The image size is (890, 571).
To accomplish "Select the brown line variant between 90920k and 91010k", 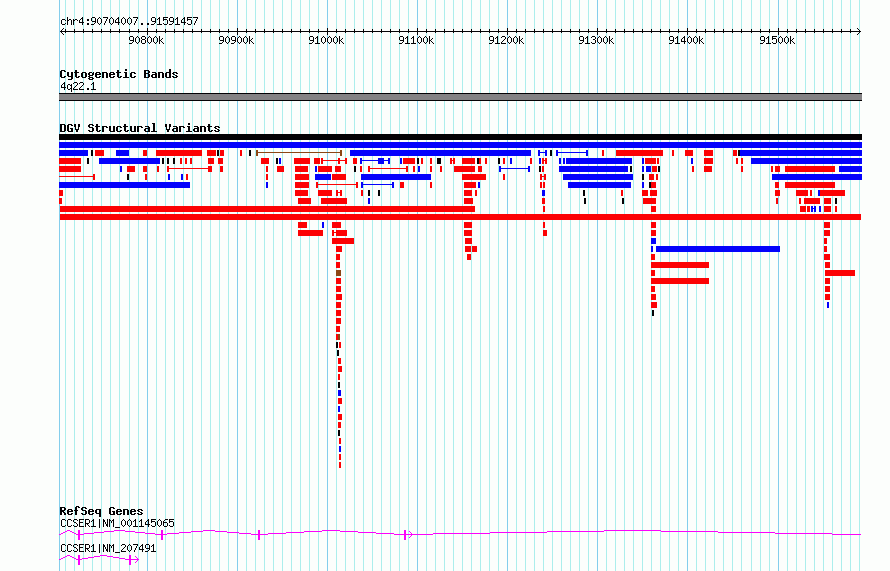I will point(299,153).
